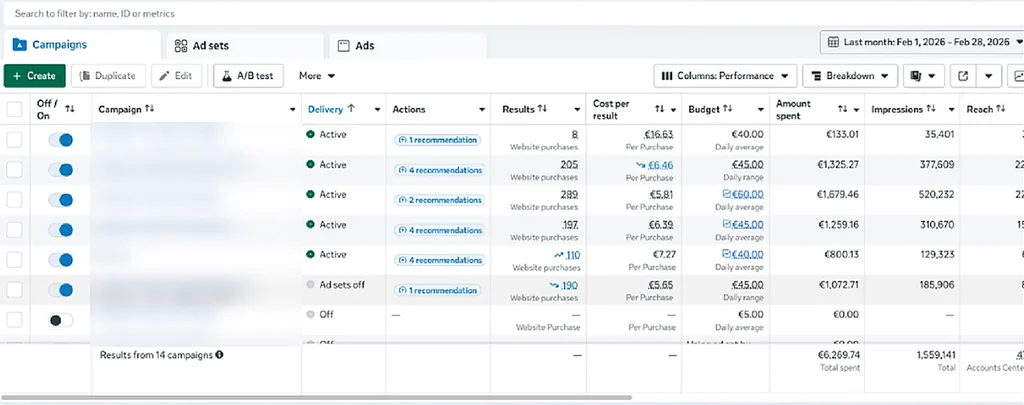Click the Ad sets grid icon
The image size is (1024, 405).
pos(181,46)
